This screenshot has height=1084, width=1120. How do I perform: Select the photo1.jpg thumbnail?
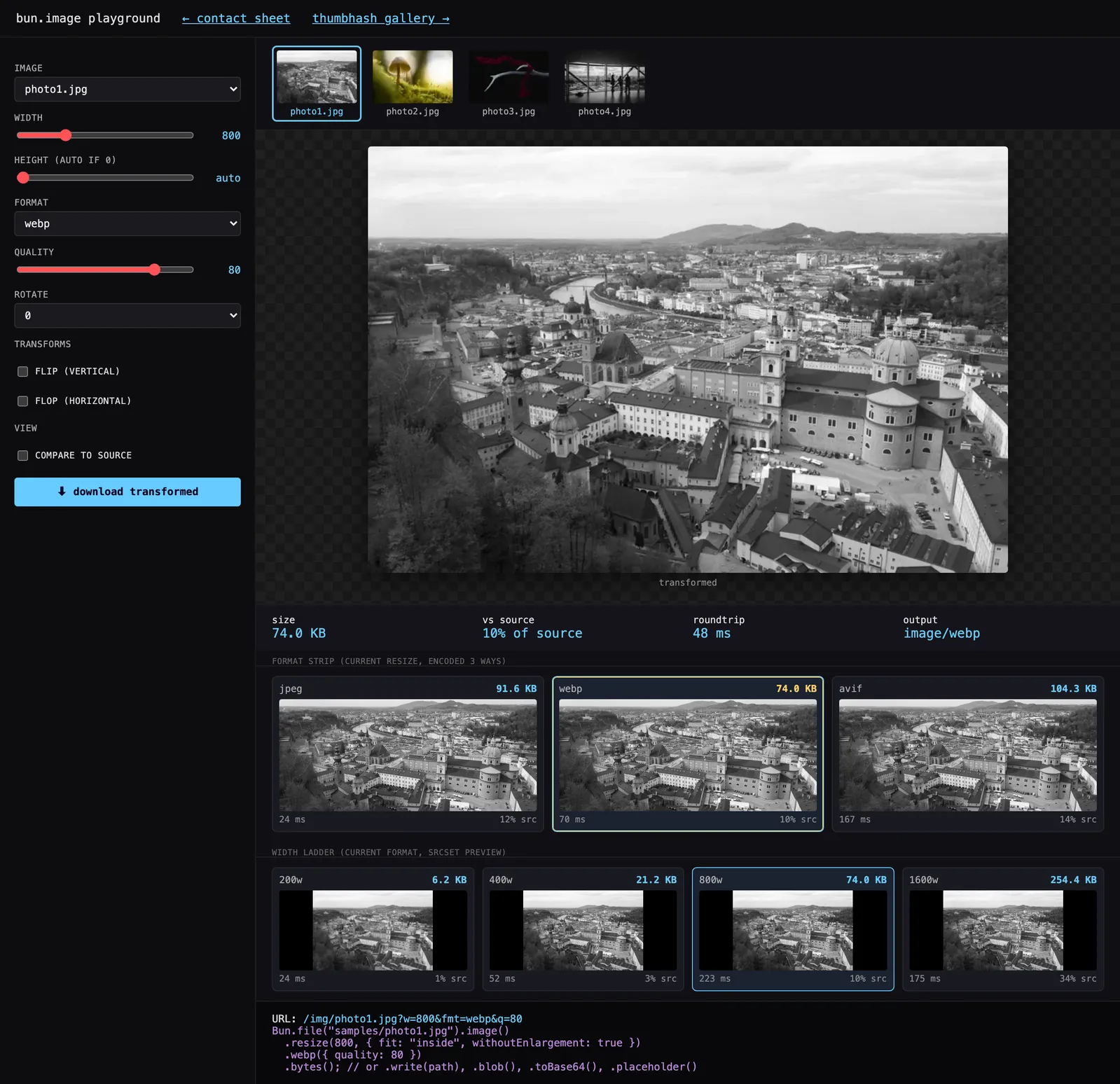coord(317,83)
